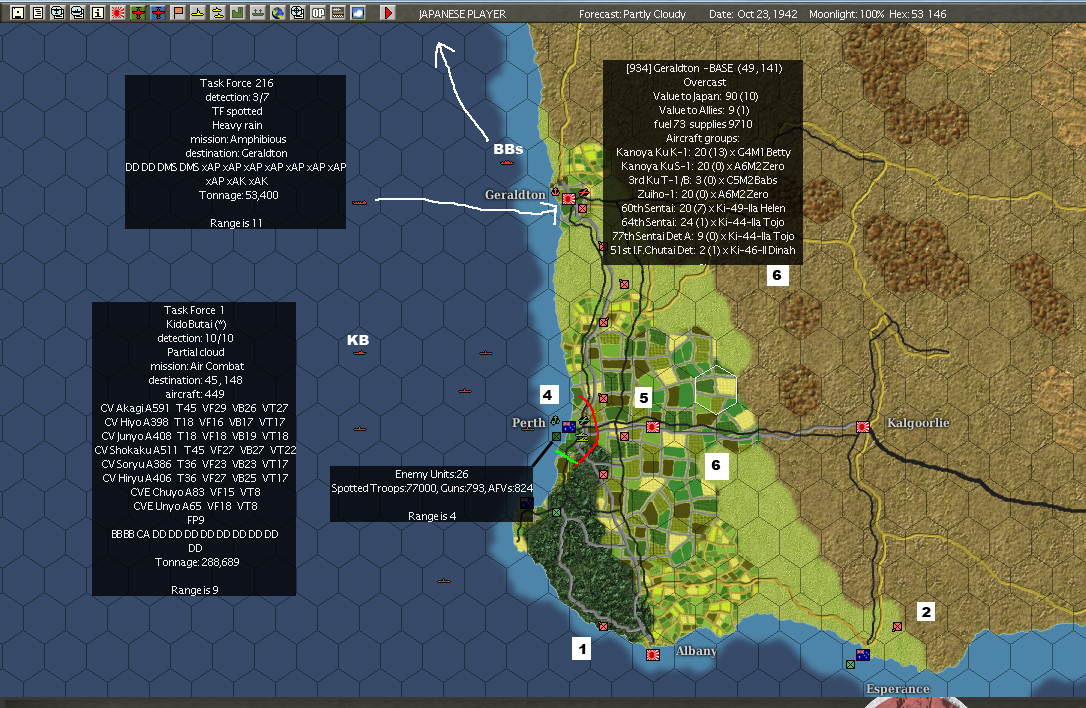Select the Japanese land unit northwest of Albany
This screenshot has height=708, width=1086.
[x=603, y=626]
